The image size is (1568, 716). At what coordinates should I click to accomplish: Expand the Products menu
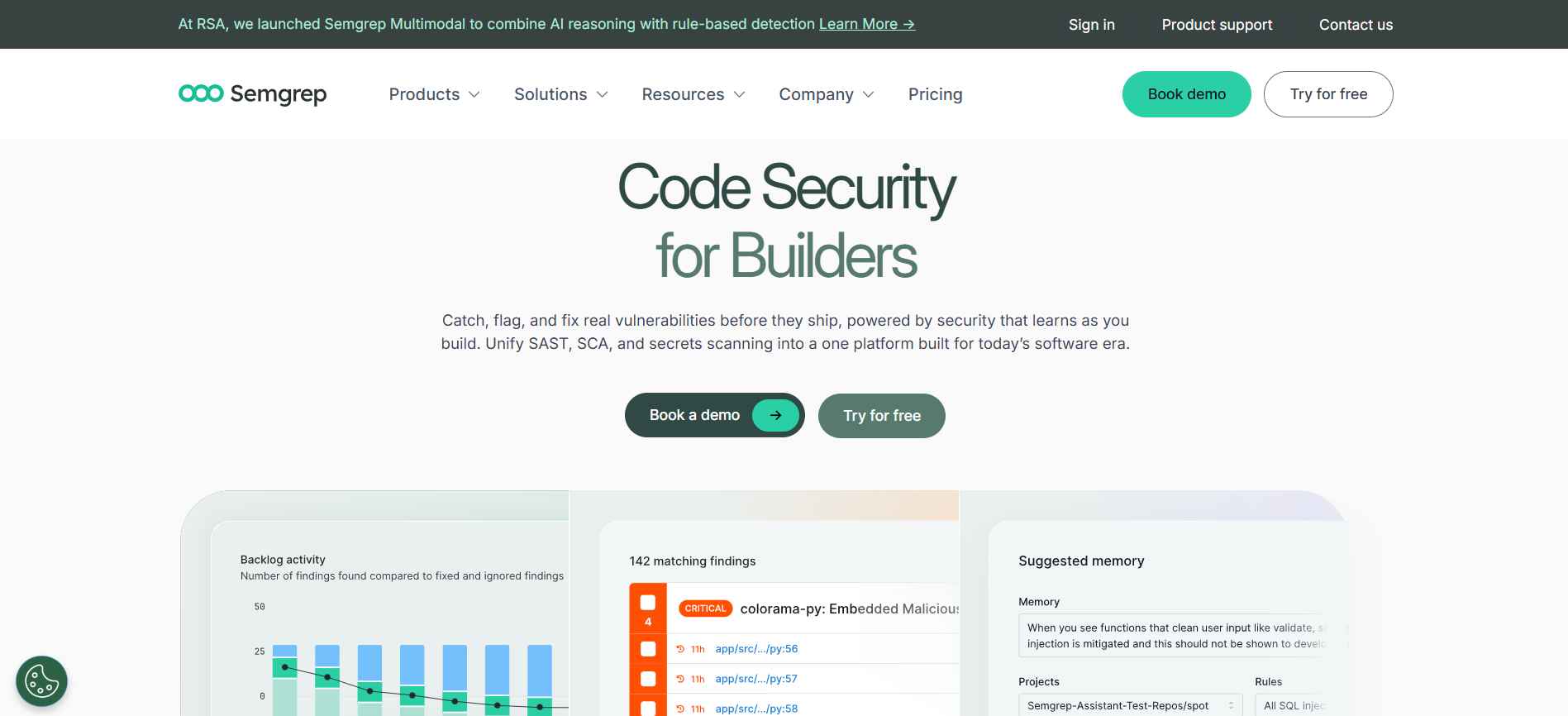pyautogui.click(x=434, y=94)
